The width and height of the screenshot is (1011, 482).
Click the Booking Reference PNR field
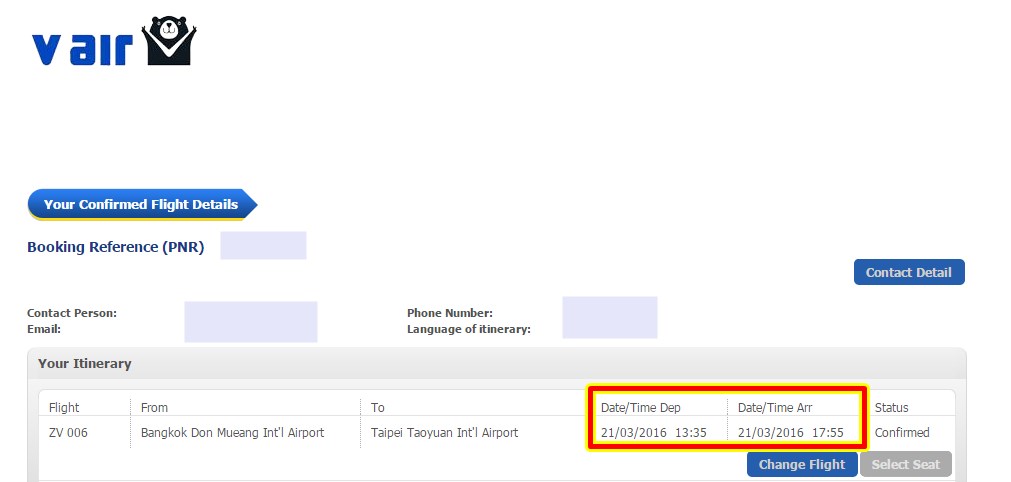[x=263, y=246]
